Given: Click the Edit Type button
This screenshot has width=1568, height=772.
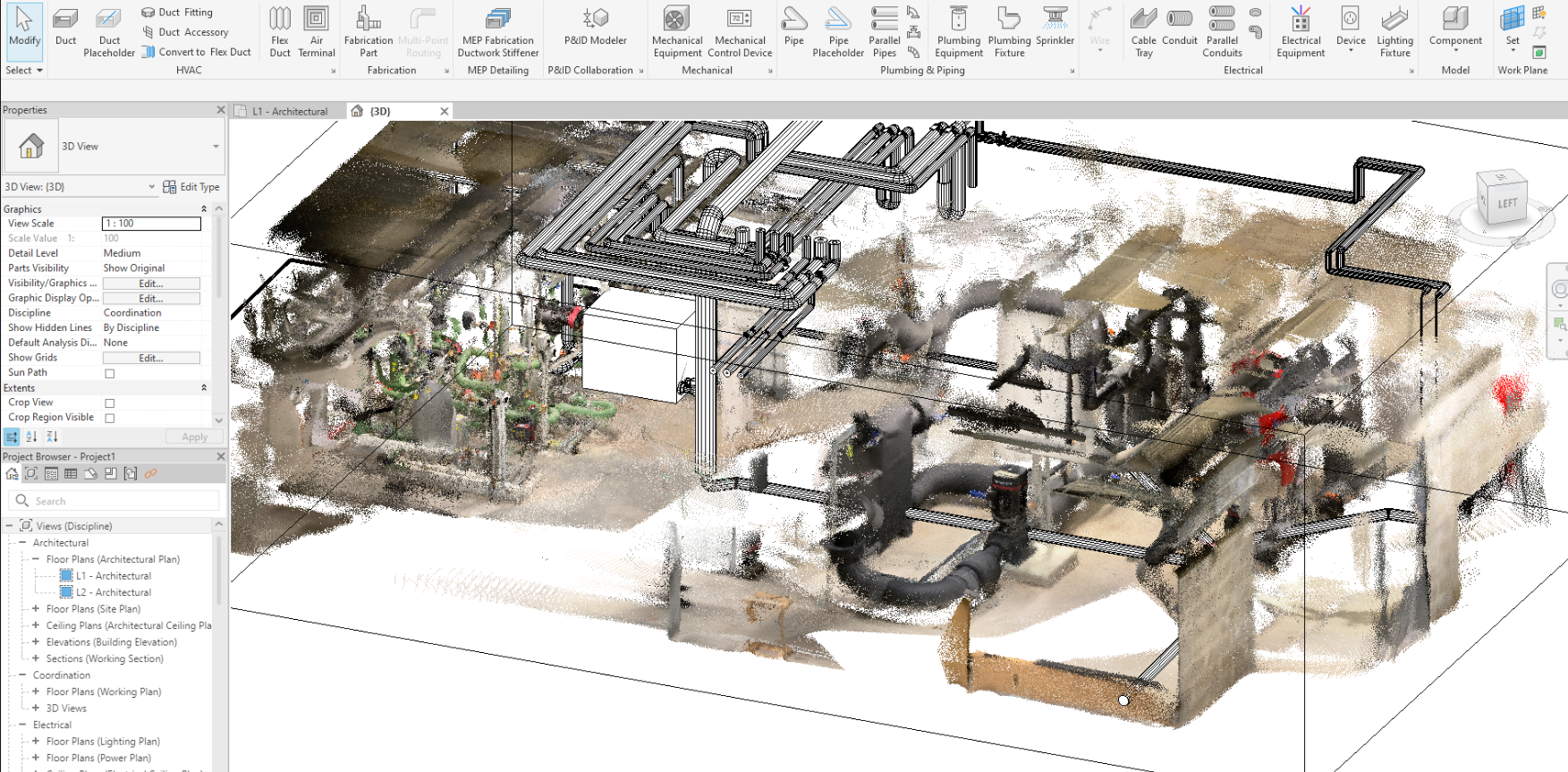Looking at the screenshot, I should click(191, 187).
